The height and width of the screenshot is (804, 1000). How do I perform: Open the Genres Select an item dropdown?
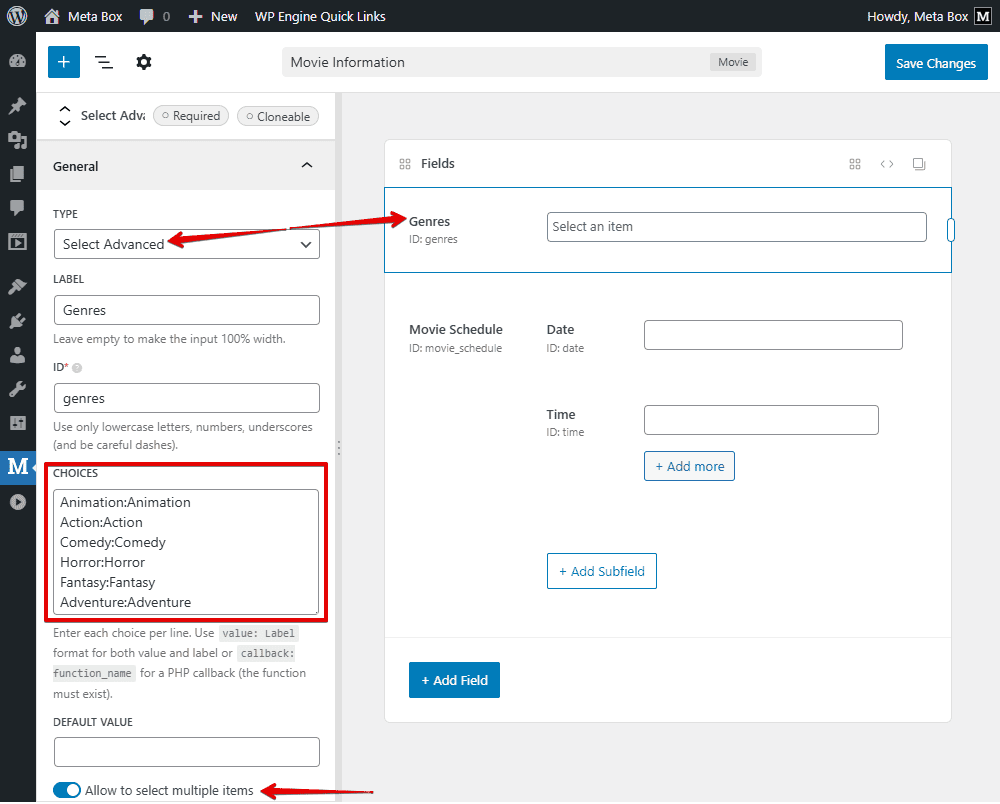(x=736, y=227)
